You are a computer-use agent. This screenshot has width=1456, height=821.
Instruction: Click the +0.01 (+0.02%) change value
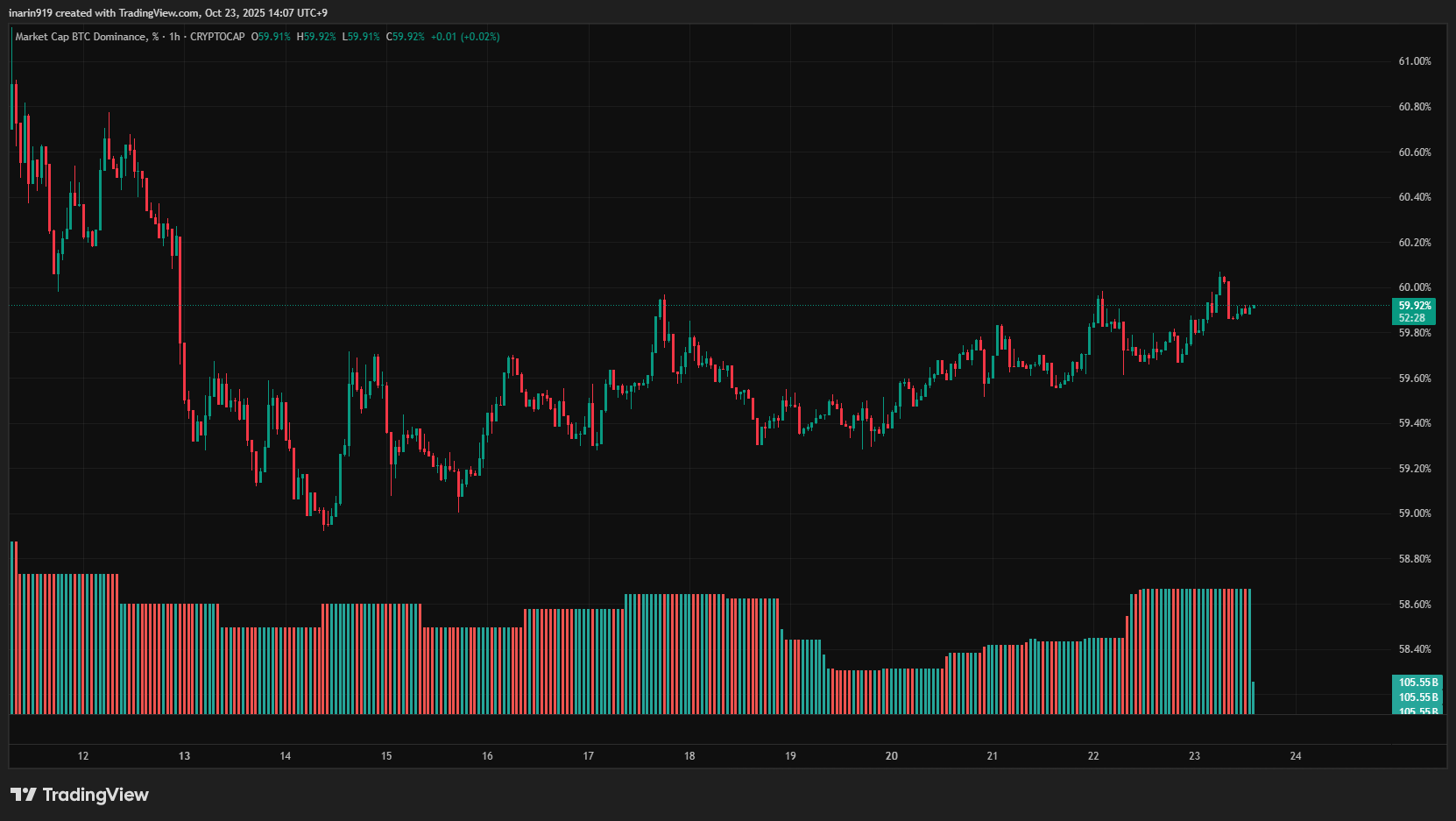pyautogui.click(x=465, y=37)
